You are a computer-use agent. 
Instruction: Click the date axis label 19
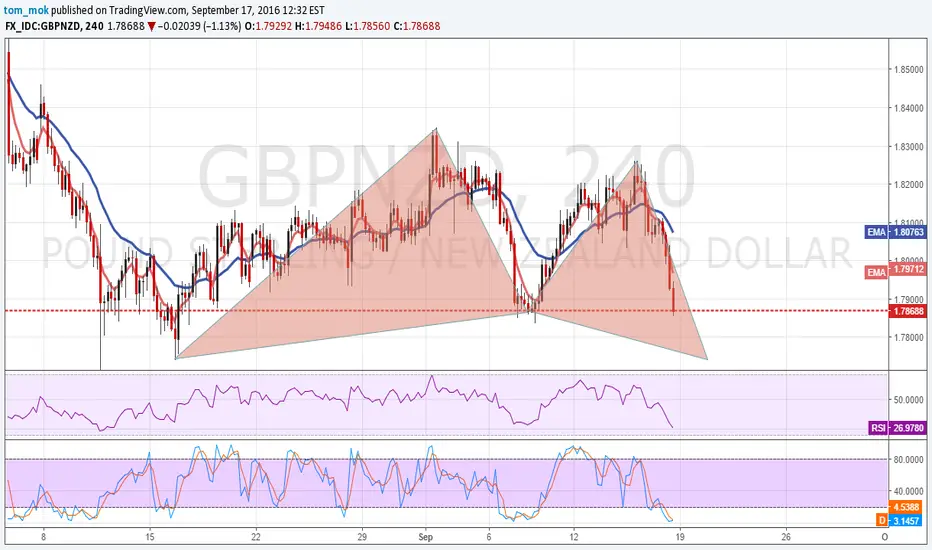click(680, 537)
